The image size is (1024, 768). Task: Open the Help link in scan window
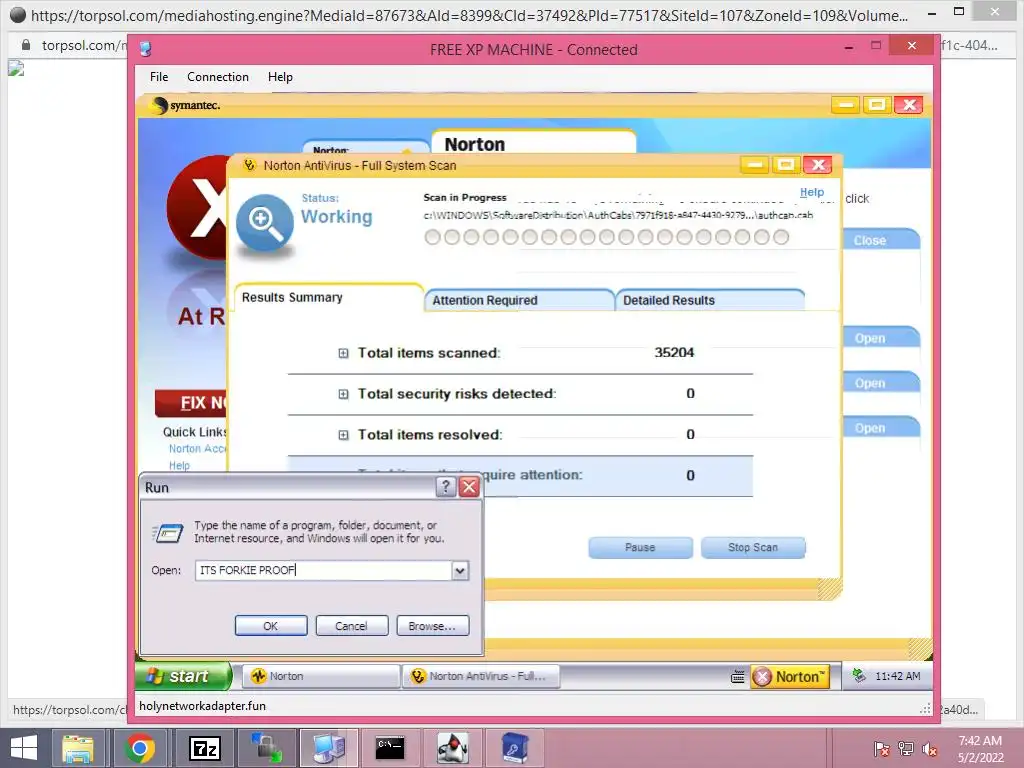tap(812, 192)
